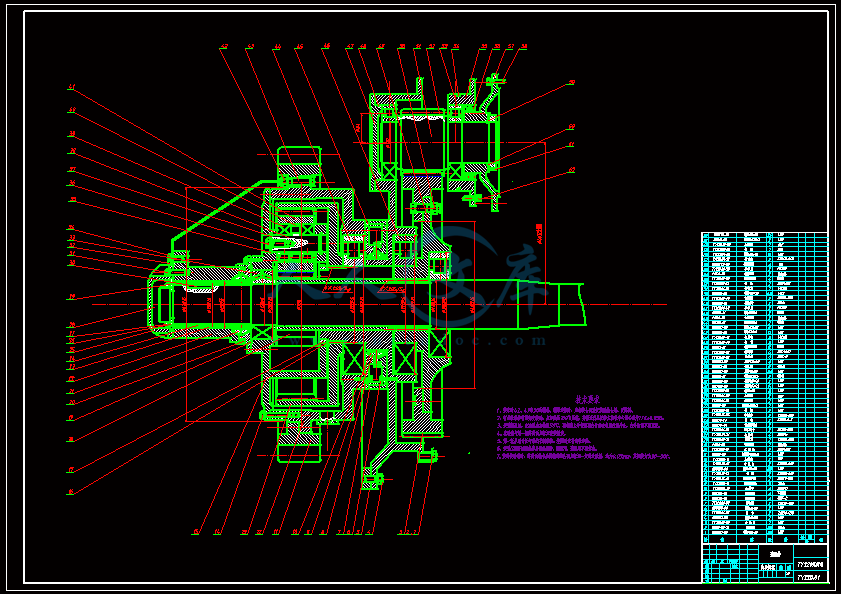Click the top row of the parts list table
The width and height of the screenshot is (841, 594).
pos(765,235)
